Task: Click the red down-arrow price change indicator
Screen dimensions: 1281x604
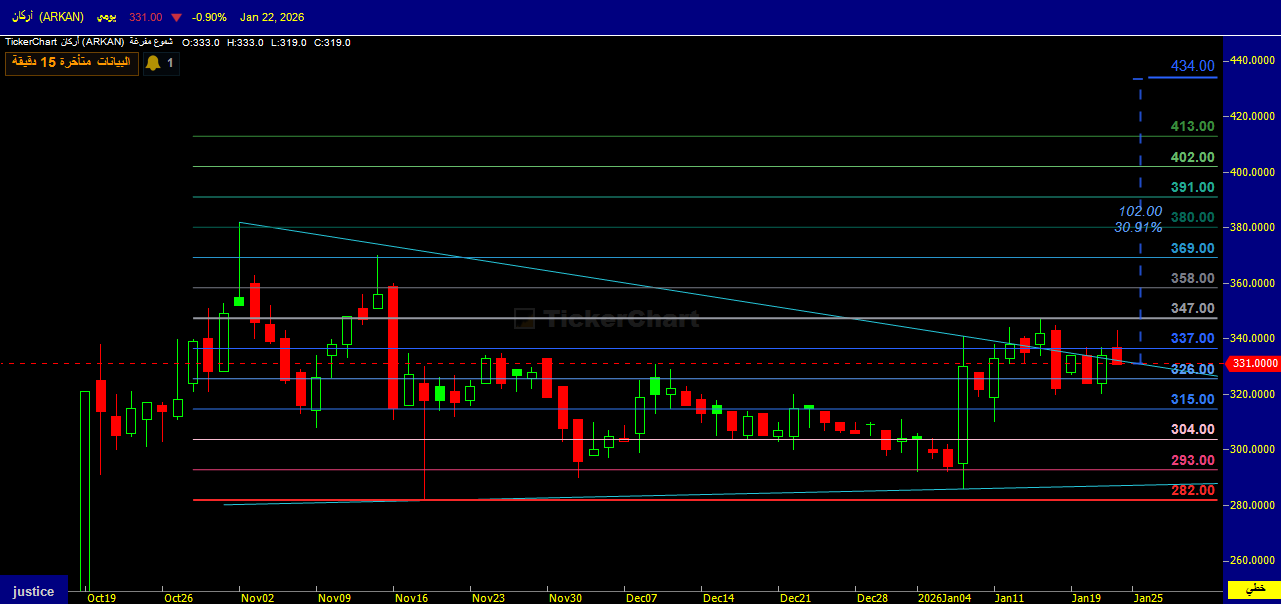Action: [177, 18]
